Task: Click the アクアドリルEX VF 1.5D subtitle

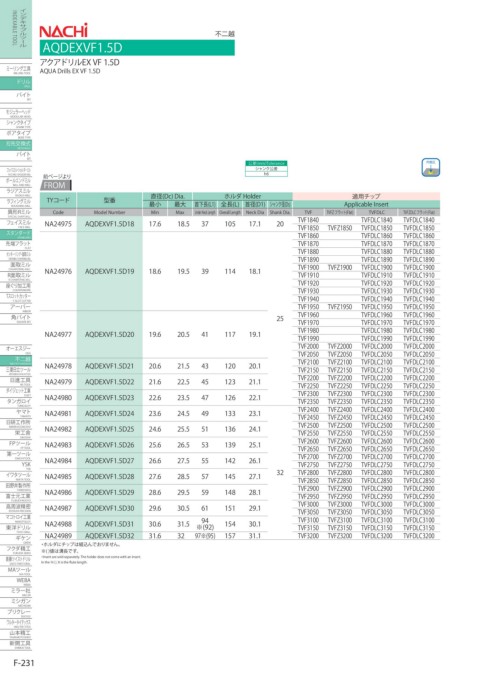Action: [79, 62]
